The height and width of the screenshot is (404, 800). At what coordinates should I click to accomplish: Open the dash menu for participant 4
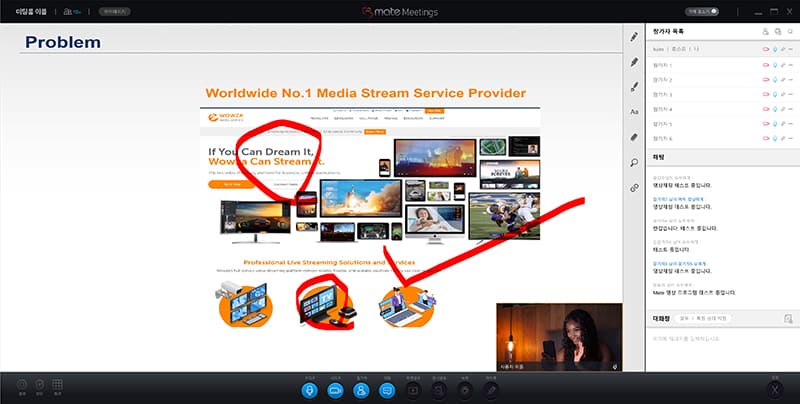[791, 109]
